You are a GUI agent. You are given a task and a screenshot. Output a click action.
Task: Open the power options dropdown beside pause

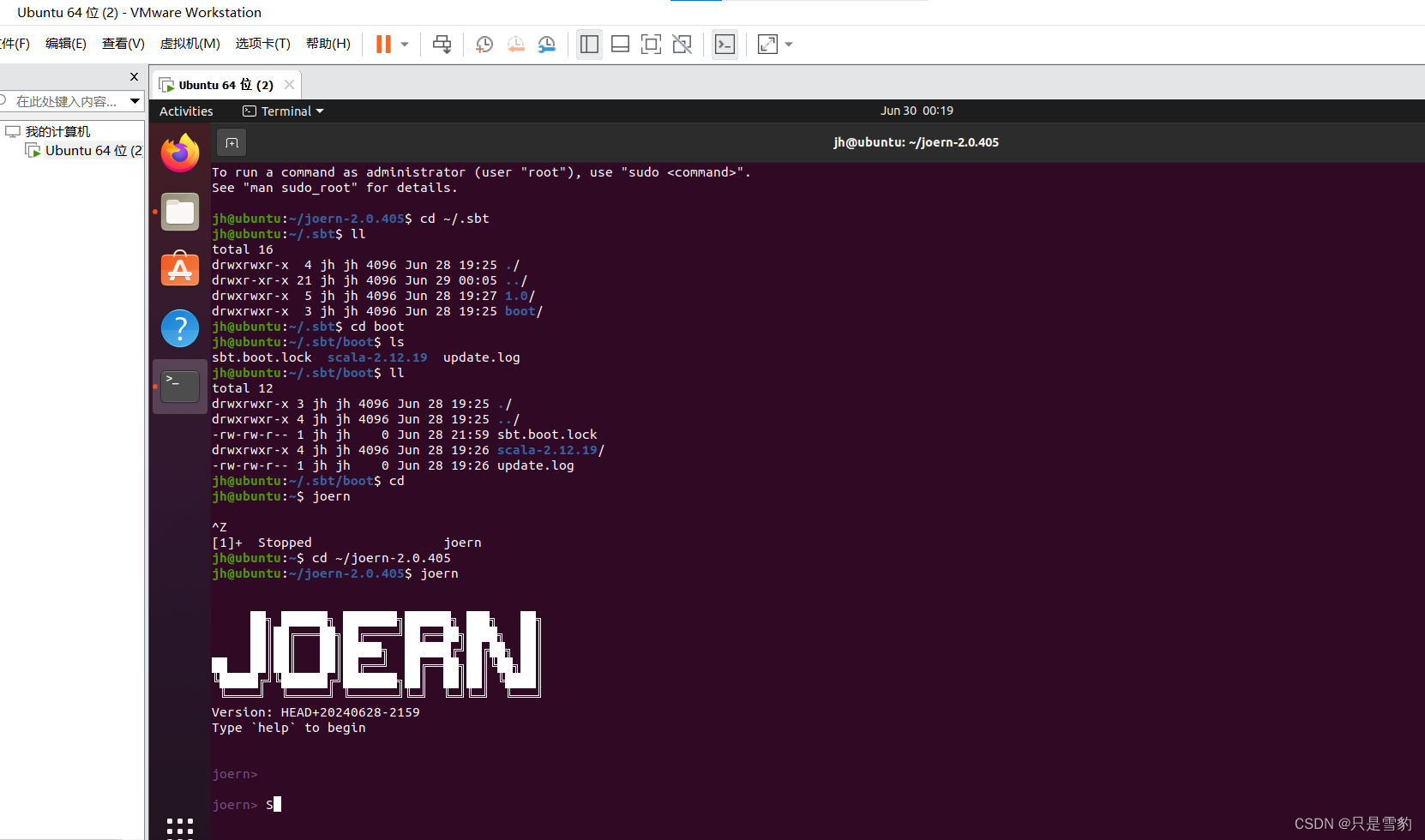(x=405, y=45)
